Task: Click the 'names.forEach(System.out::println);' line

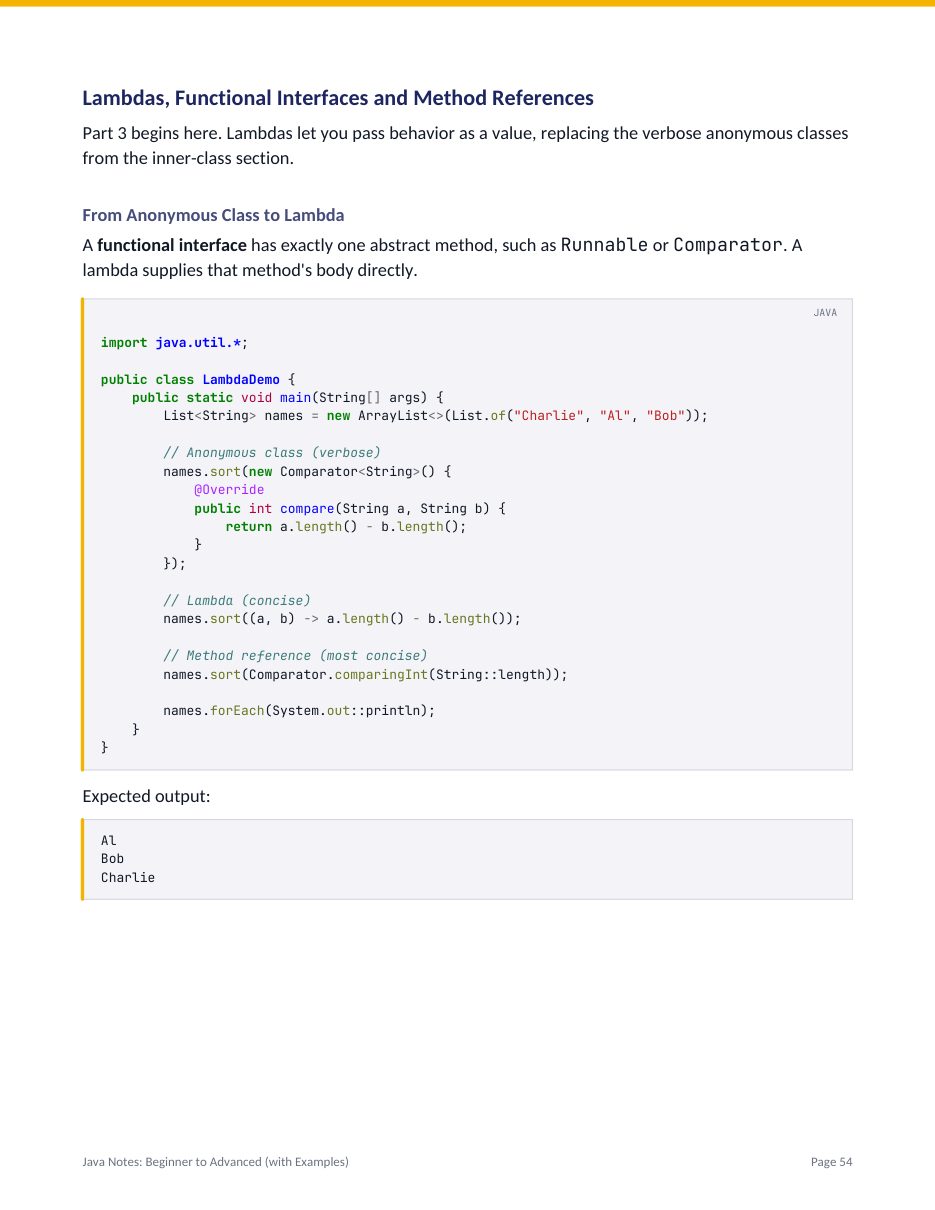Action: (299, 711)
